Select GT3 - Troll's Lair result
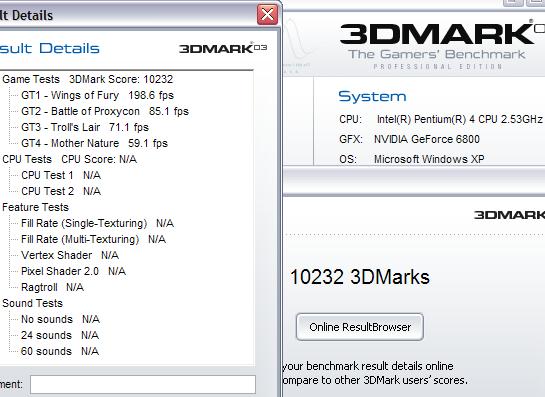Viewport: 545px width, 397px height. click(x=85, y=127)
